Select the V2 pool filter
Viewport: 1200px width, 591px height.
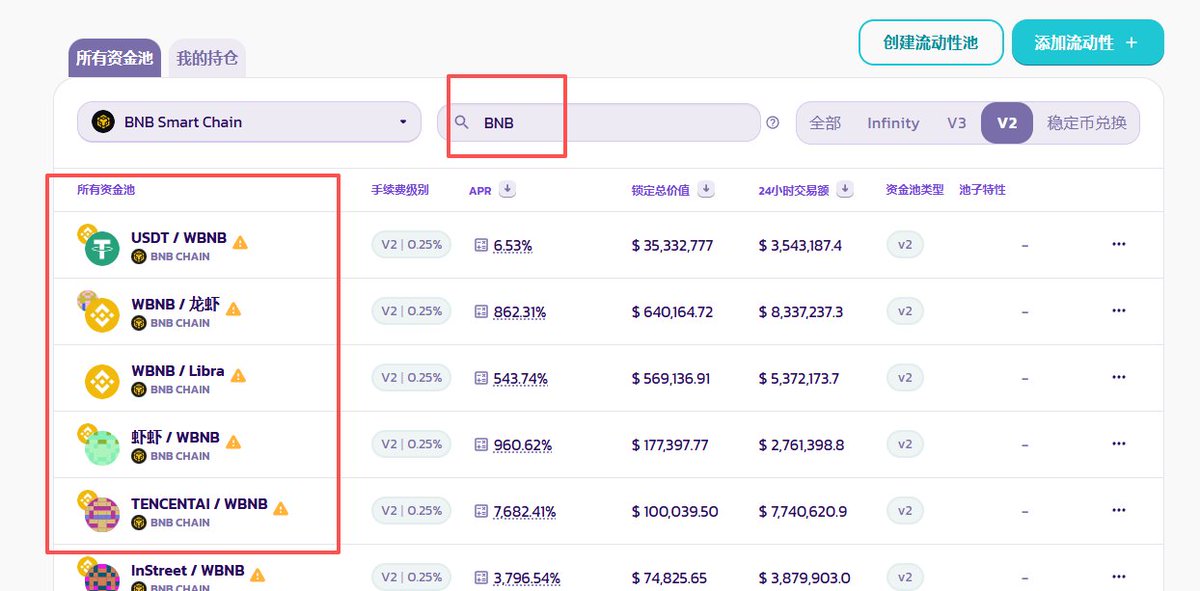1007,123
